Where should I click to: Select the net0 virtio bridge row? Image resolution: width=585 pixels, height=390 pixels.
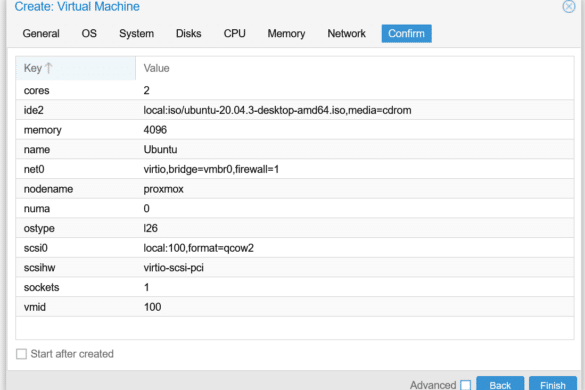pos(295,169)
